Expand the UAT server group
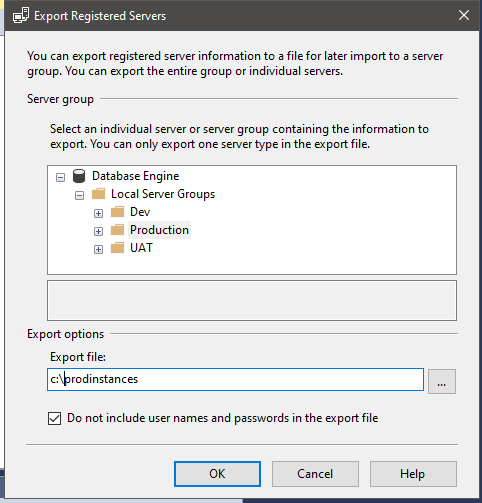The width and height of the screenshot is (482, 503). (98, 249)
